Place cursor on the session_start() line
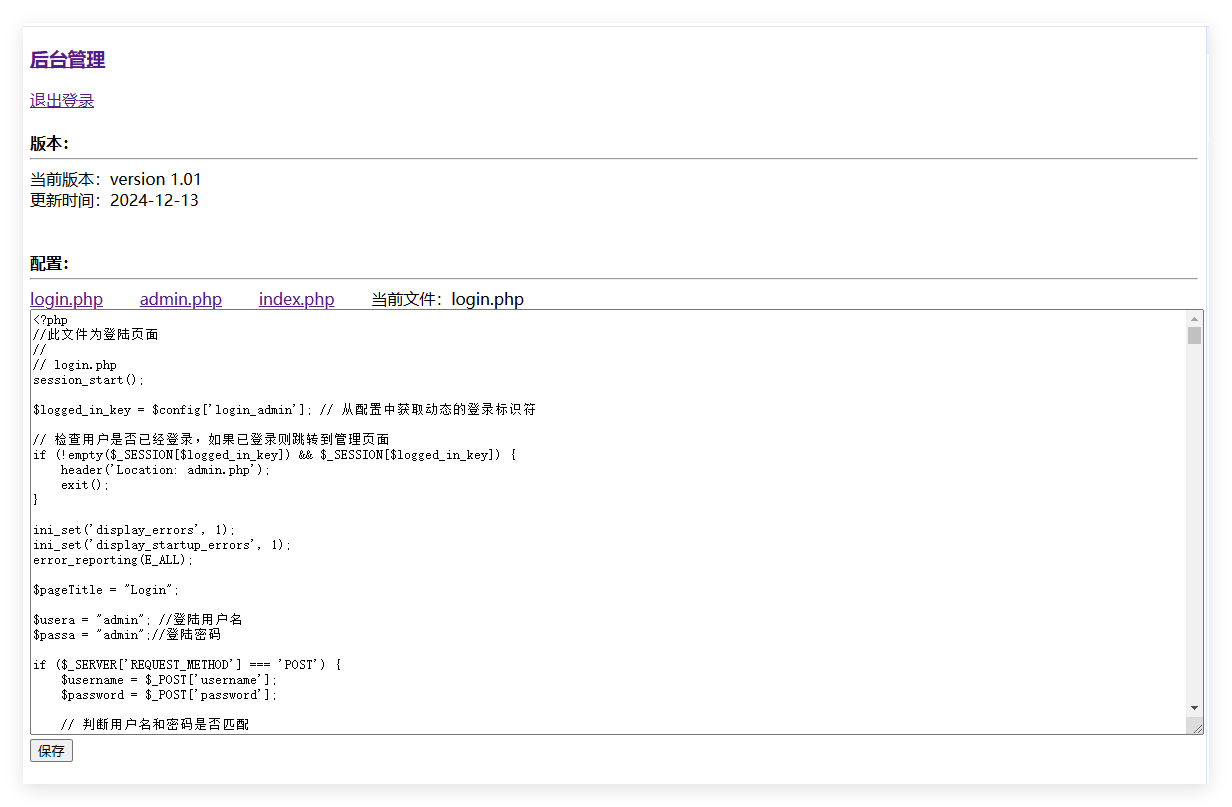Screen dimensions: 1232x807 (x=88, y=380)
